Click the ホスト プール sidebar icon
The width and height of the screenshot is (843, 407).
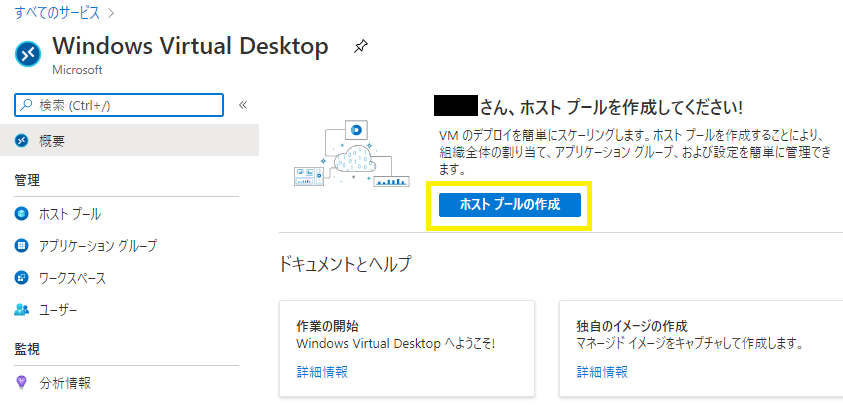[22, 215]
